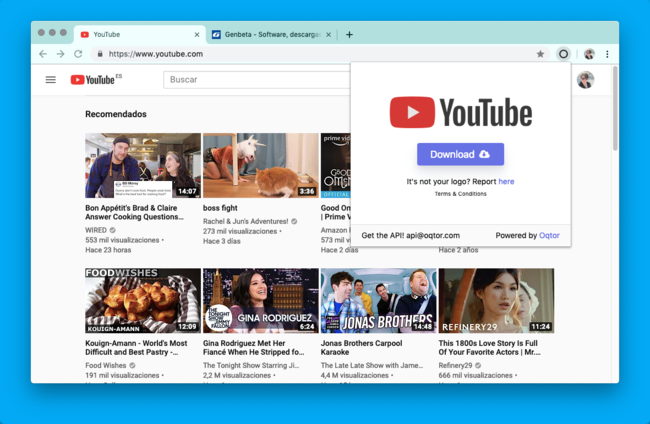Open the Kouign-Amann pastry thumbnail

[143, 300]
